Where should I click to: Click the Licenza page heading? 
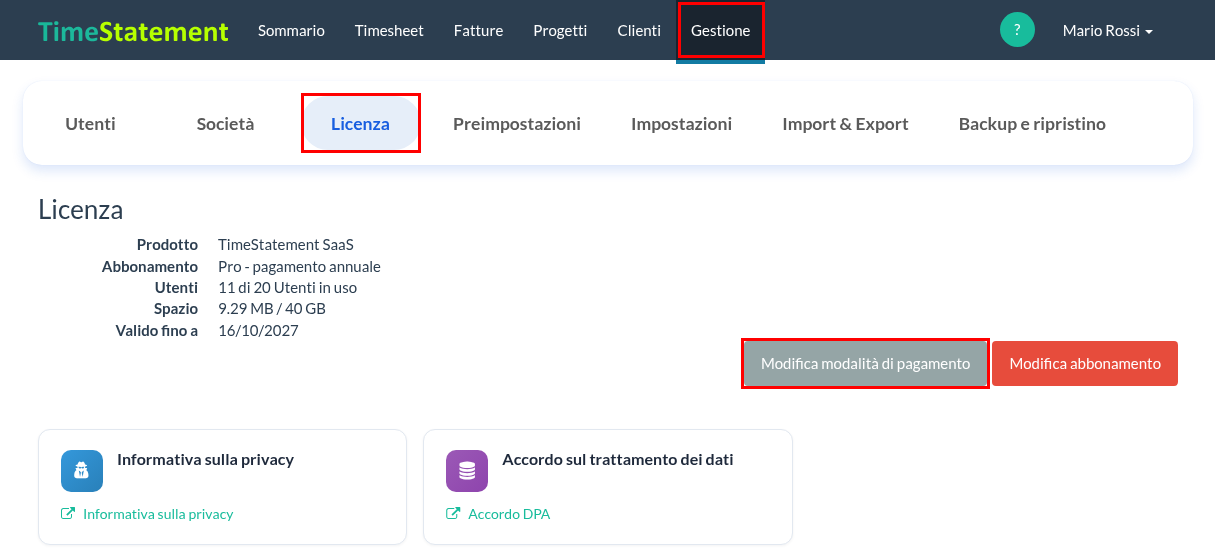80,210
